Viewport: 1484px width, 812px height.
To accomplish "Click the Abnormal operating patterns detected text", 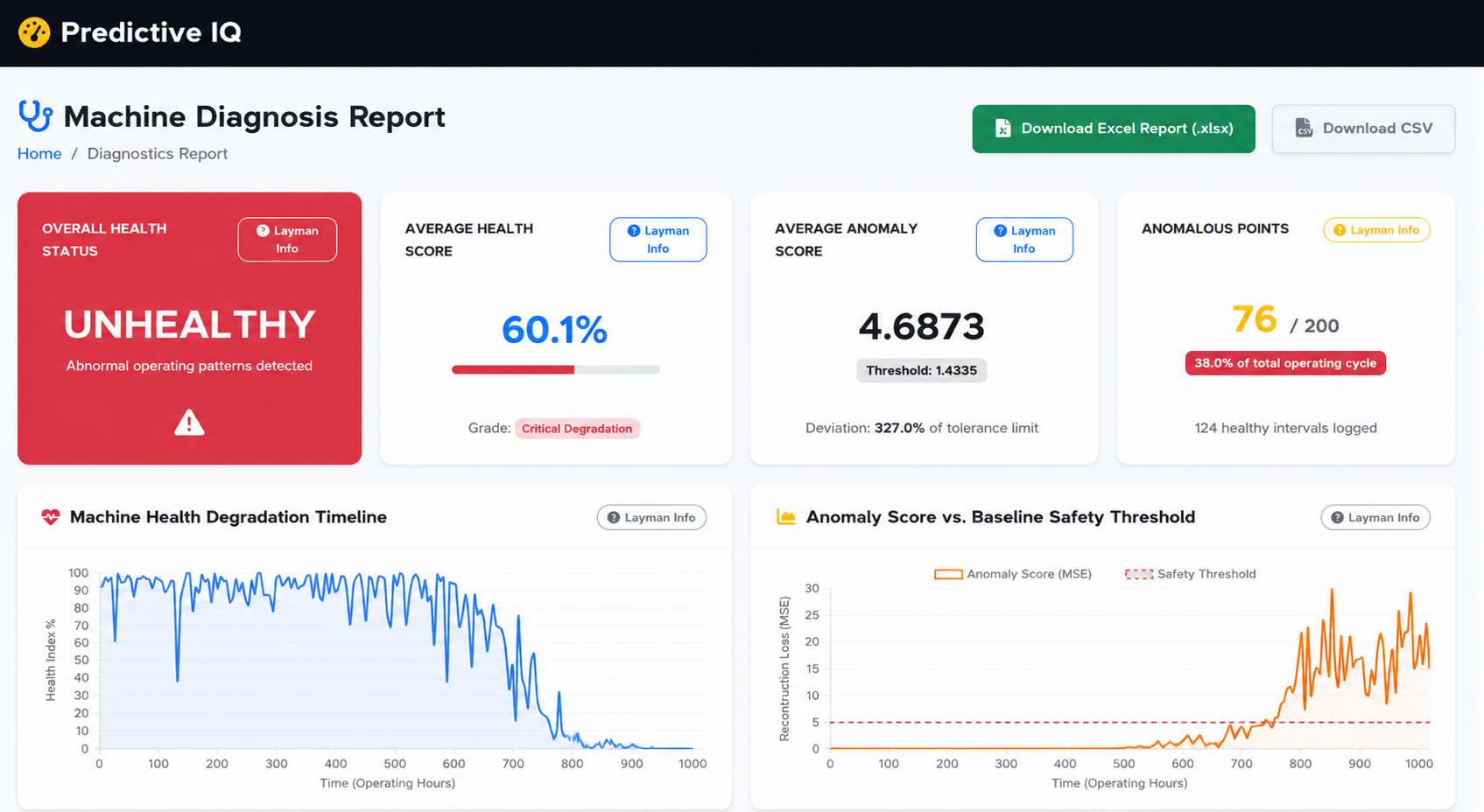I will coord(189,366).
